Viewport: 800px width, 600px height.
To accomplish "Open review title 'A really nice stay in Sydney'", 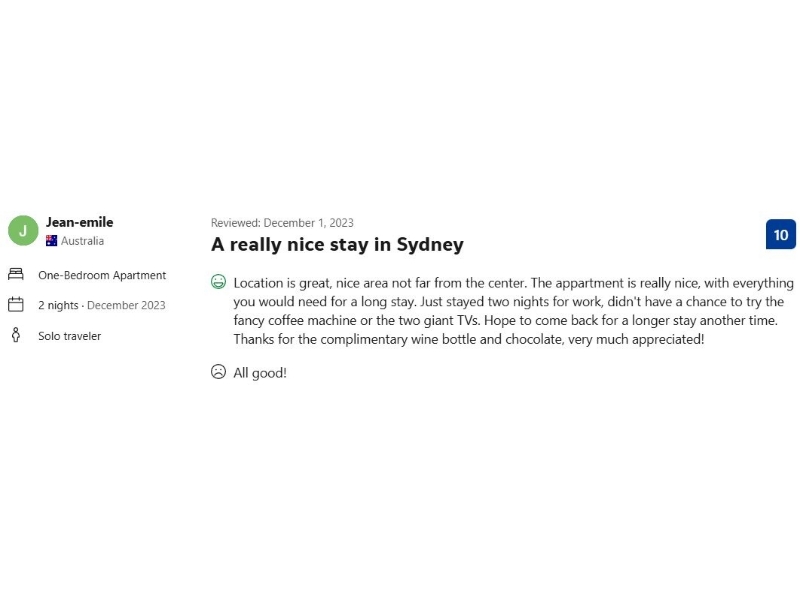I will pos(337,245).
